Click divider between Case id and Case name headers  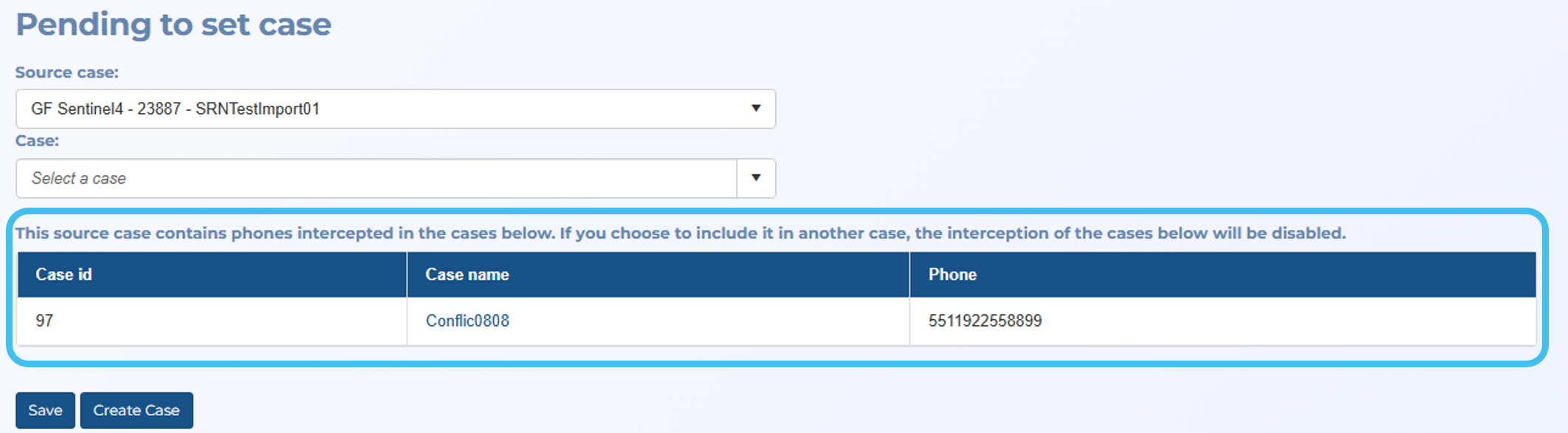(407, 274)
